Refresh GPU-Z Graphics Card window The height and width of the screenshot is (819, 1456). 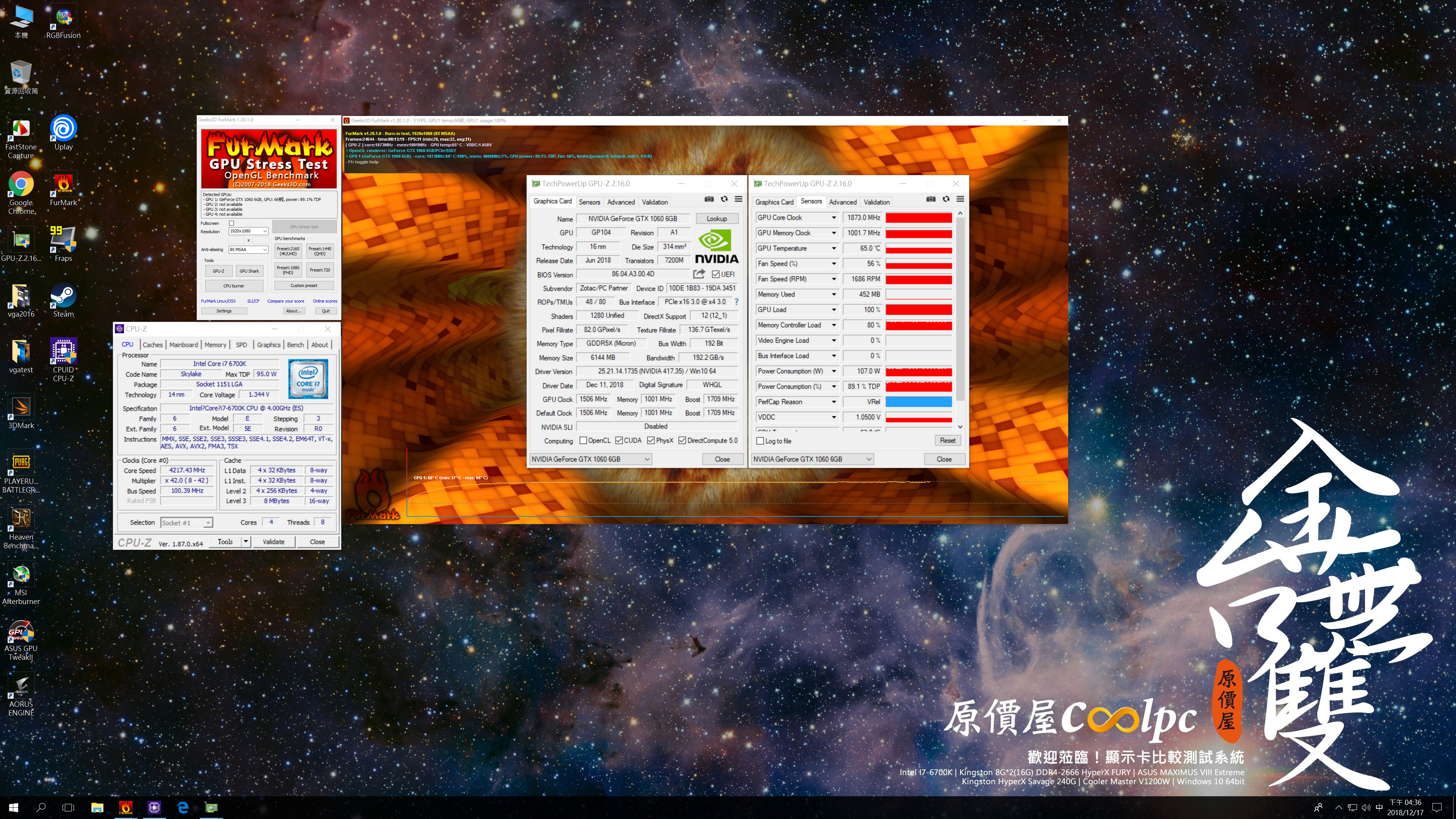pos(724,199)
